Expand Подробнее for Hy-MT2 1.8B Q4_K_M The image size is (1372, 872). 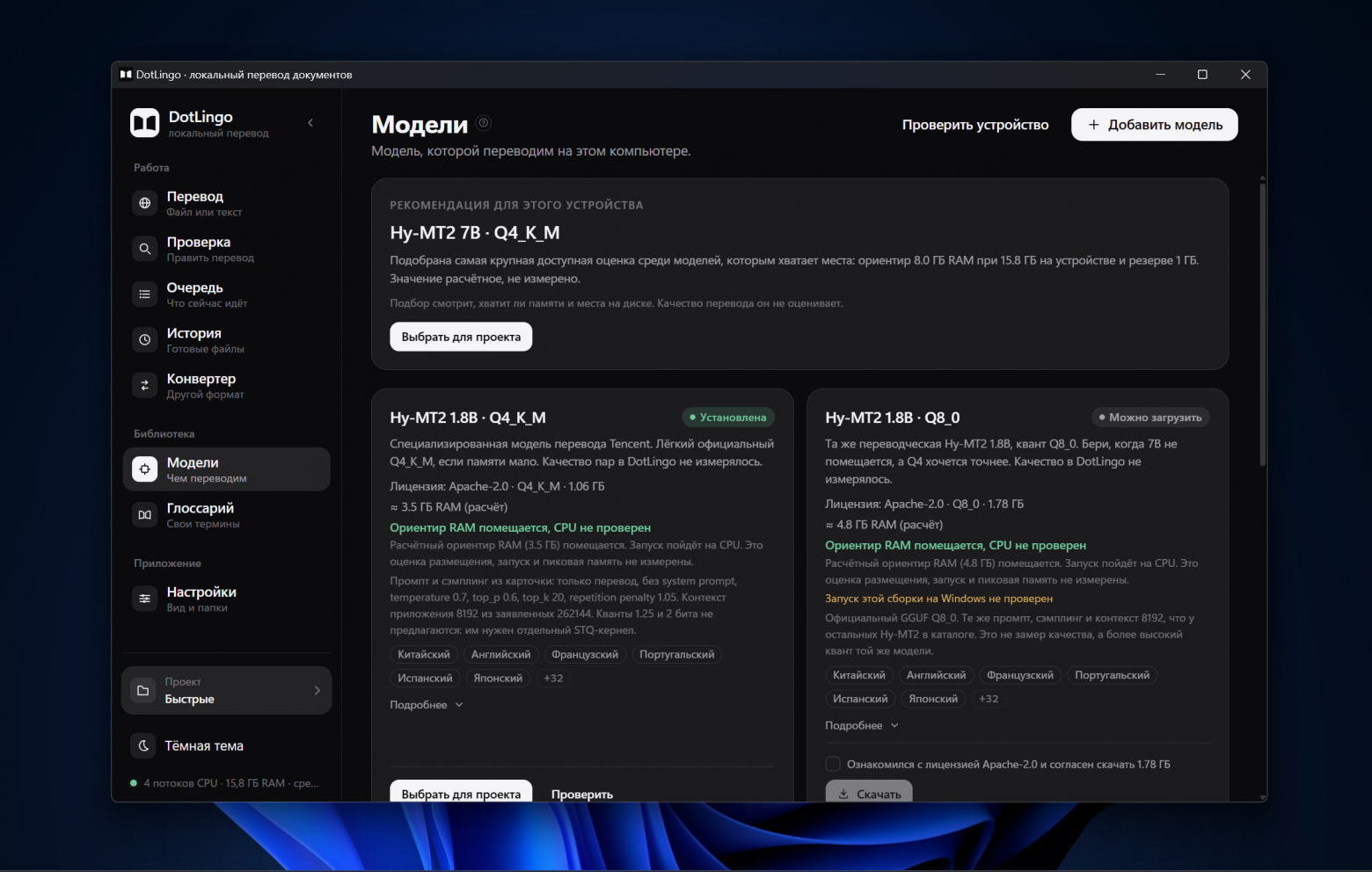point(427,705)
